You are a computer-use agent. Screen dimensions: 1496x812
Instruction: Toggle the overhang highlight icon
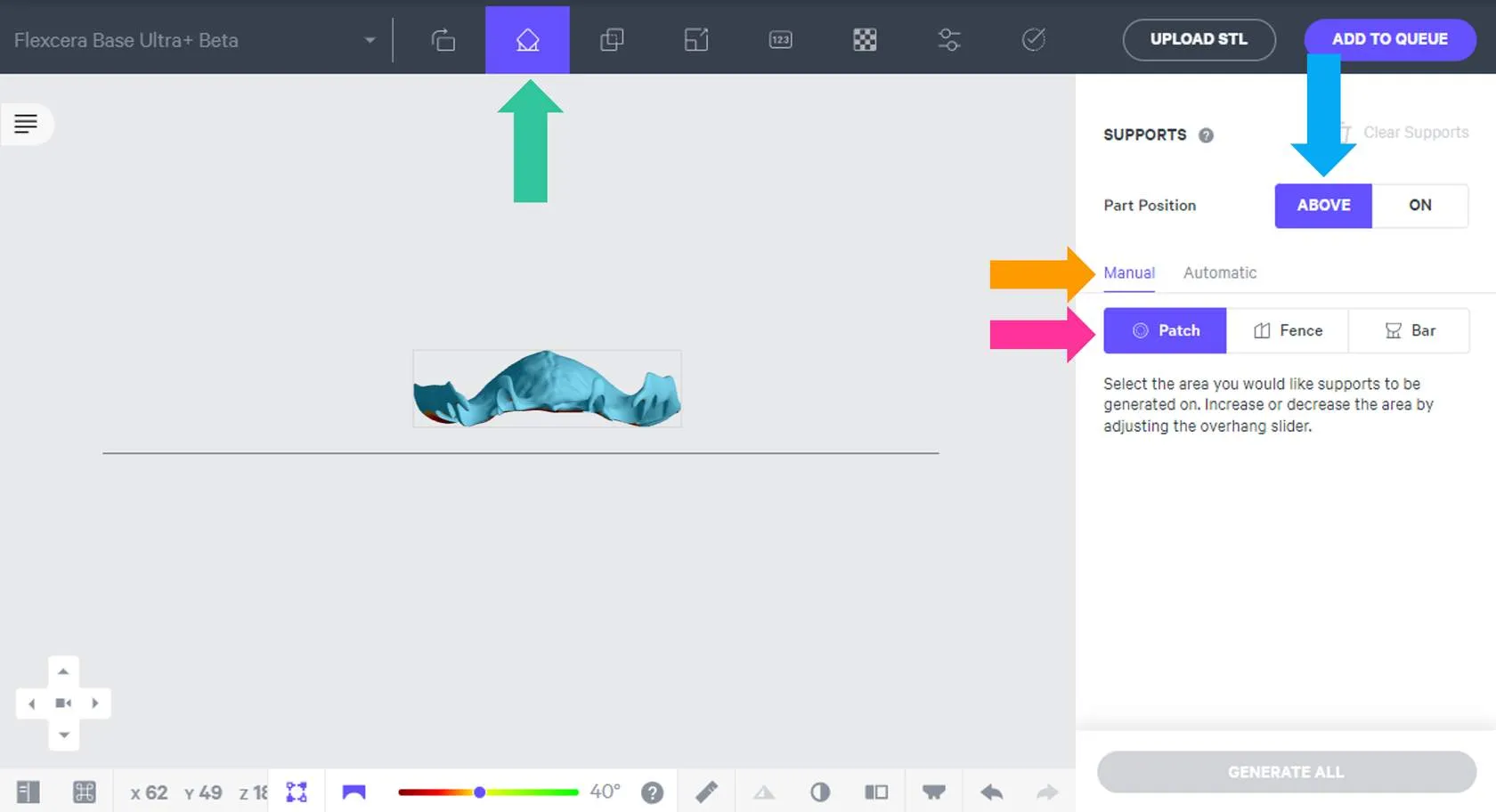pyautogui.click(x=354, y=792)
